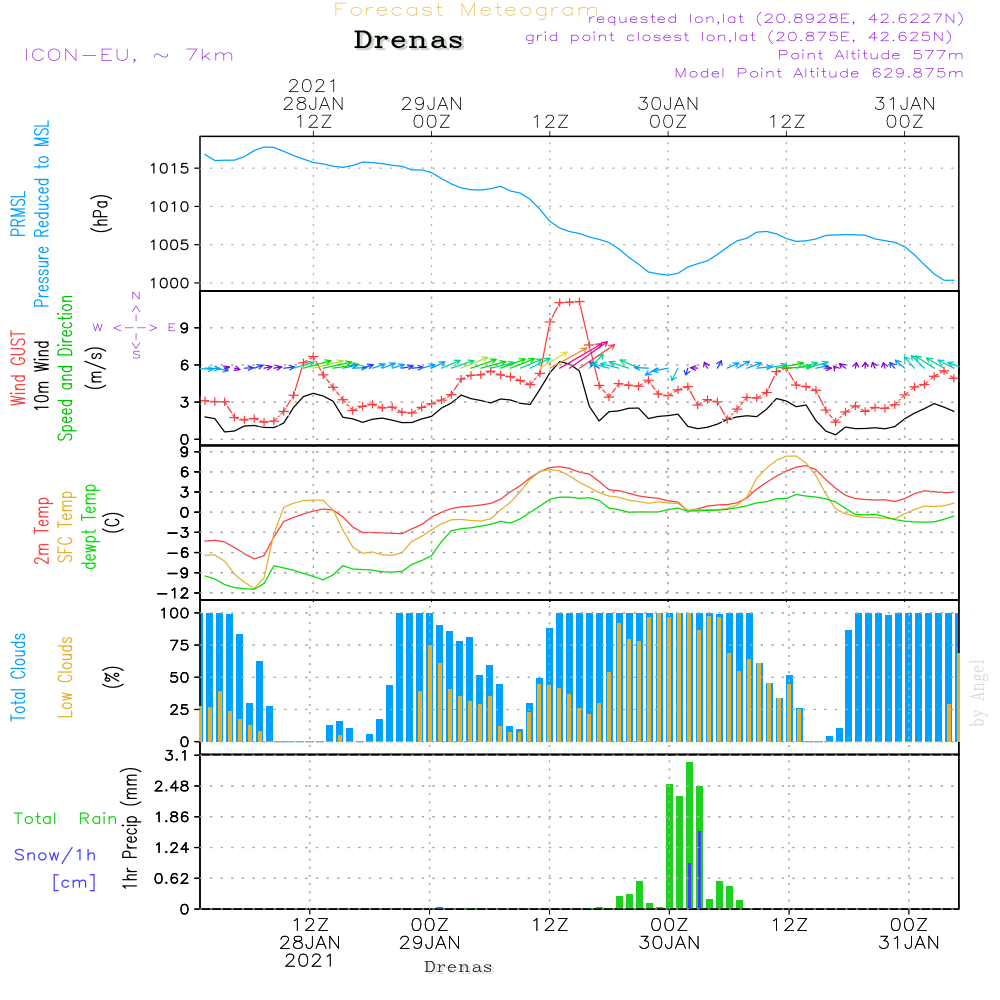Click the blue 'Total Clouds' legend label
Image resolution: width=1000 pixels, height=1000 pixels.
(18, 677)
